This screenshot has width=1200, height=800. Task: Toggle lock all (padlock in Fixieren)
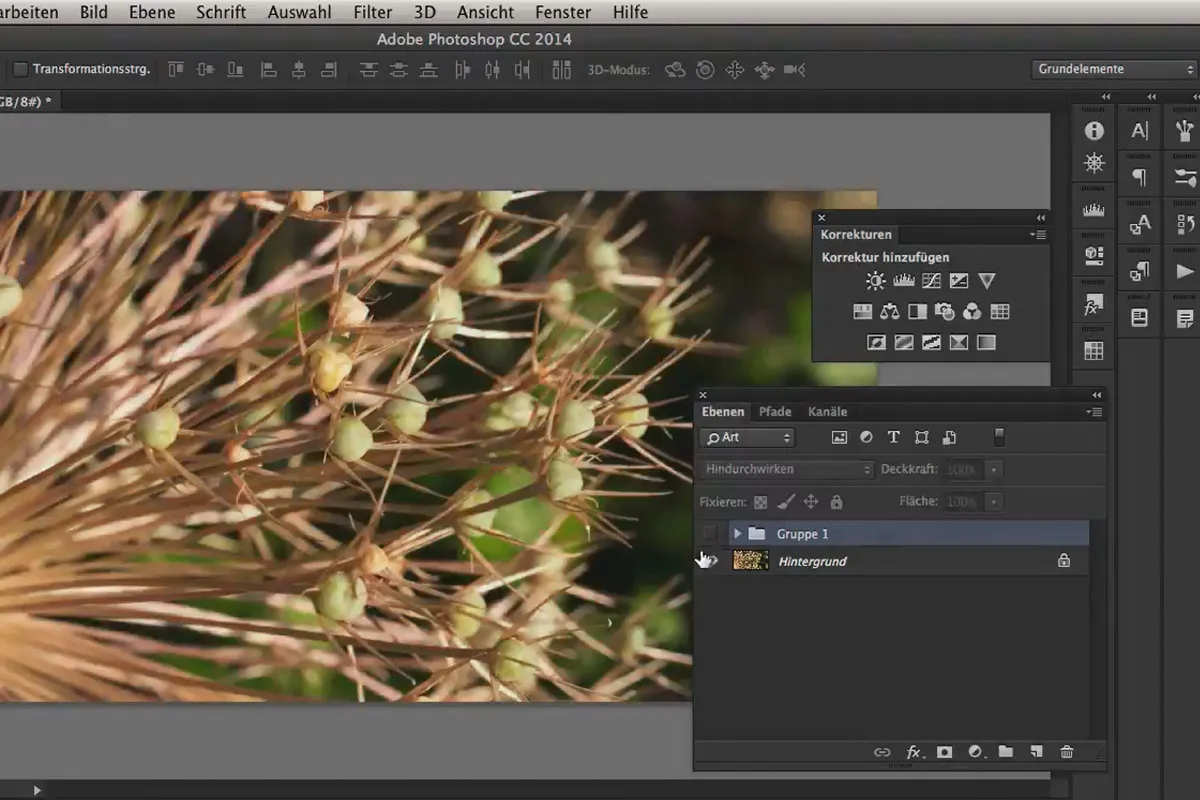point(836,502)
